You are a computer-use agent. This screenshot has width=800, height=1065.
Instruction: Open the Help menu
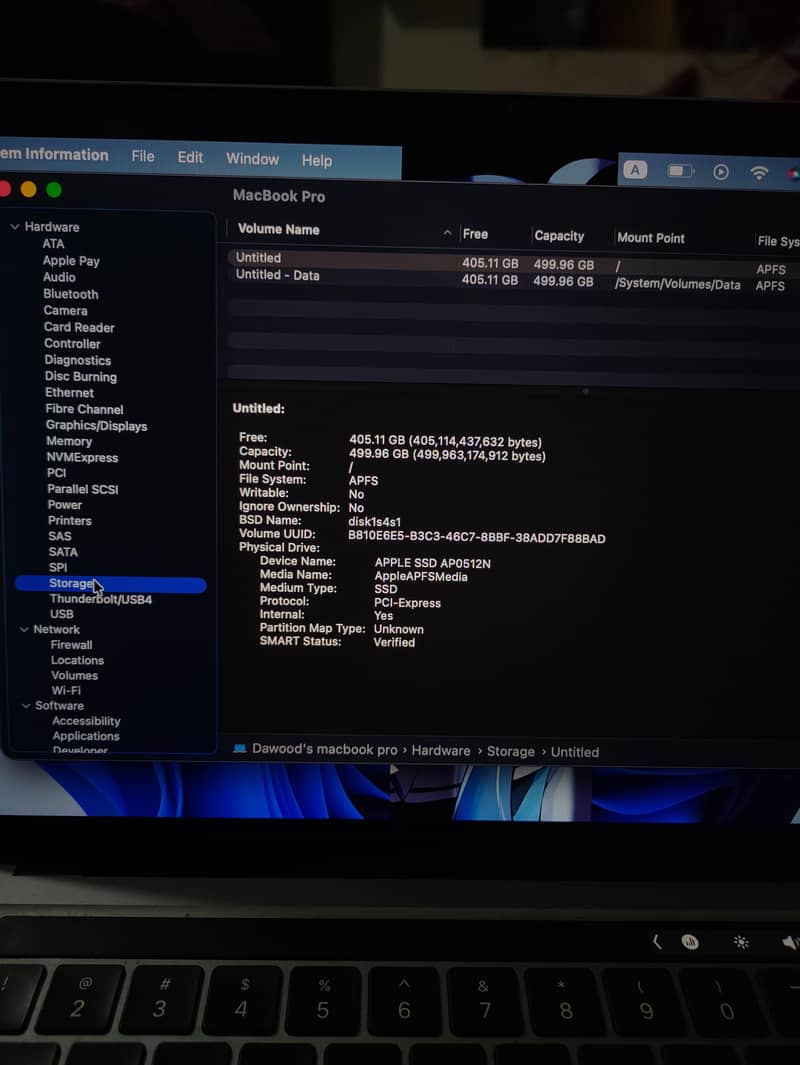[317, 160]
